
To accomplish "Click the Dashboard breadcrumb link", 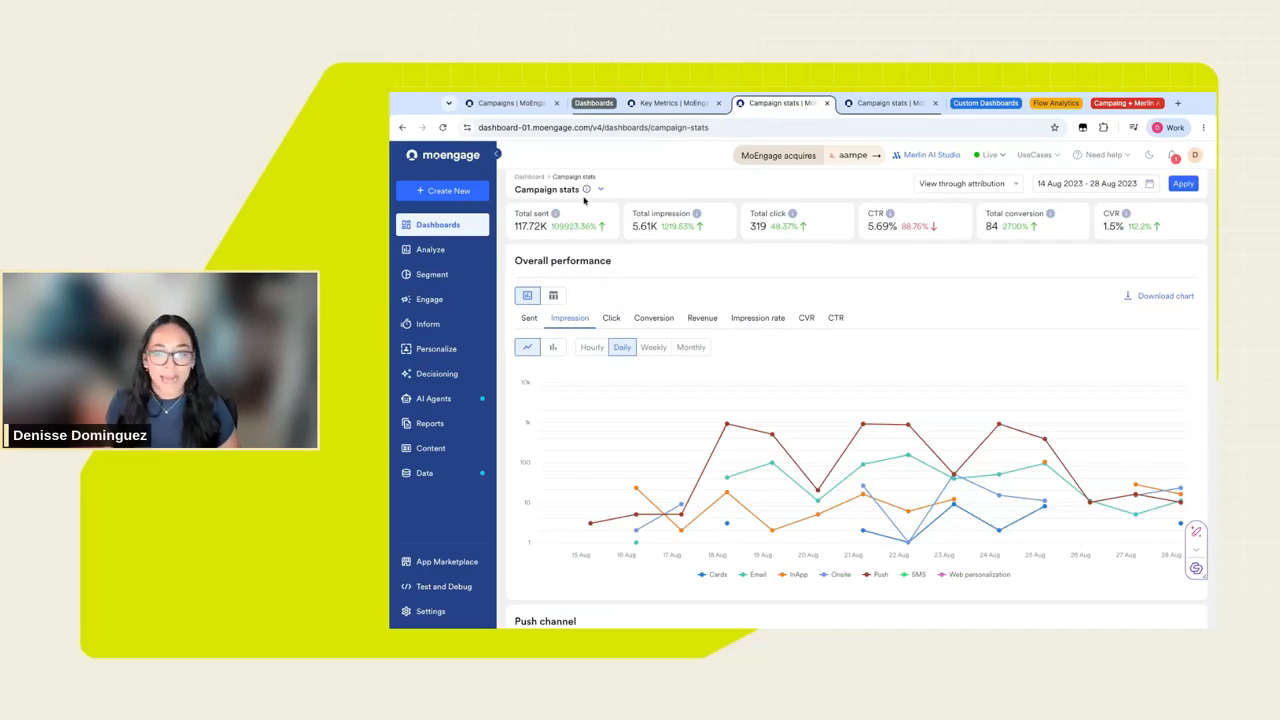I will point(529,177).
